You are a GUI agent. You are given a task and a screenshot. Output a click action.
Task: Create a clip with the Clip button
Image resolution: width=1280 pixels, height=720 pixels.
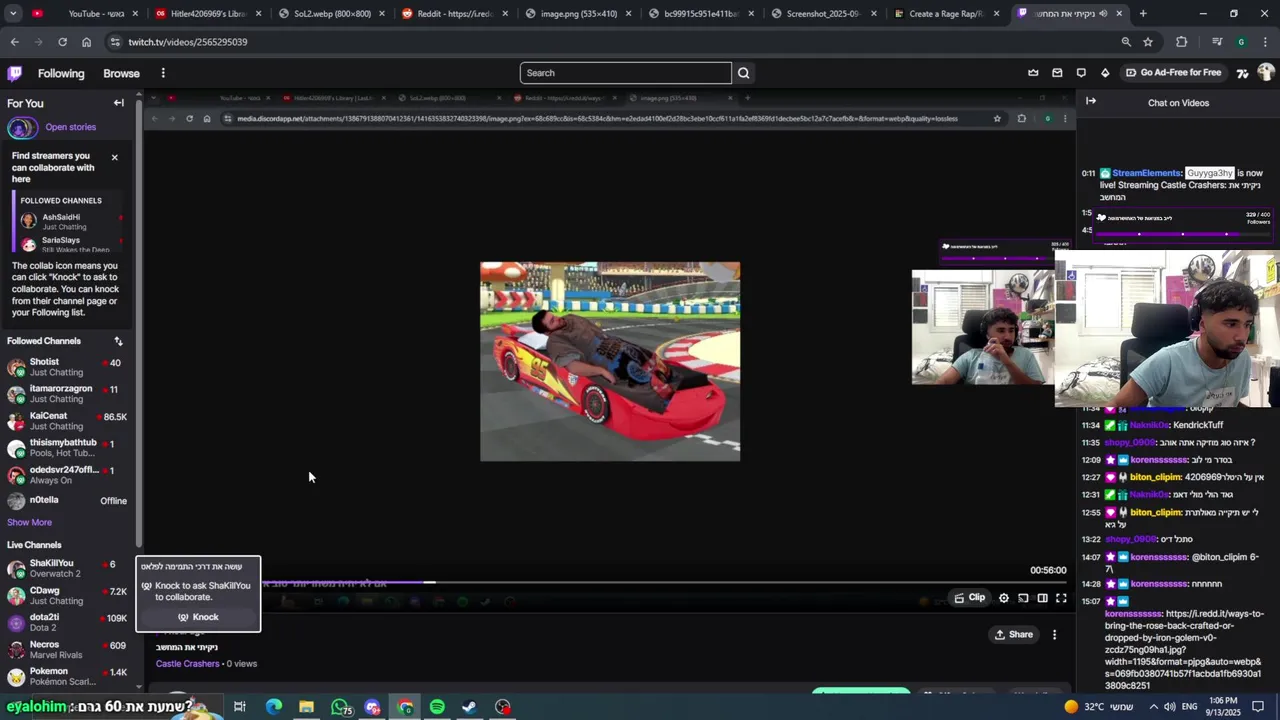pos(970,598)
